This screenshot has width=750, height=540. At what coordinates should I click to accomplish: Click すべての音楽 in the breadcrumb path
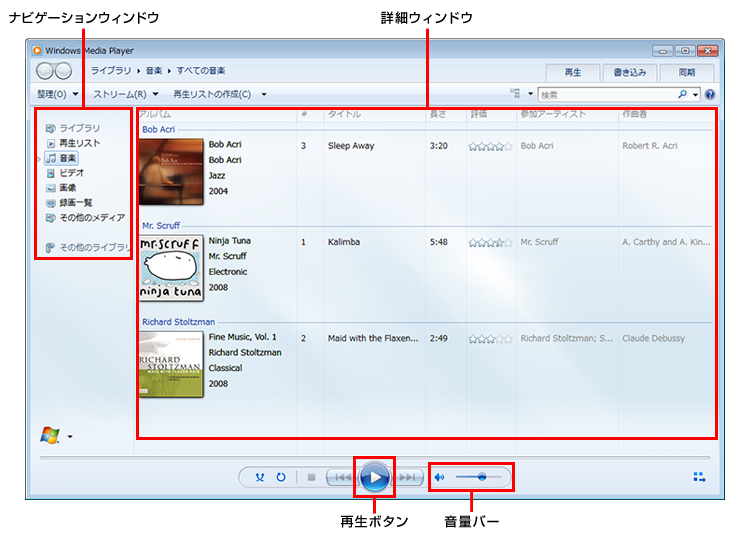(201, 71)
